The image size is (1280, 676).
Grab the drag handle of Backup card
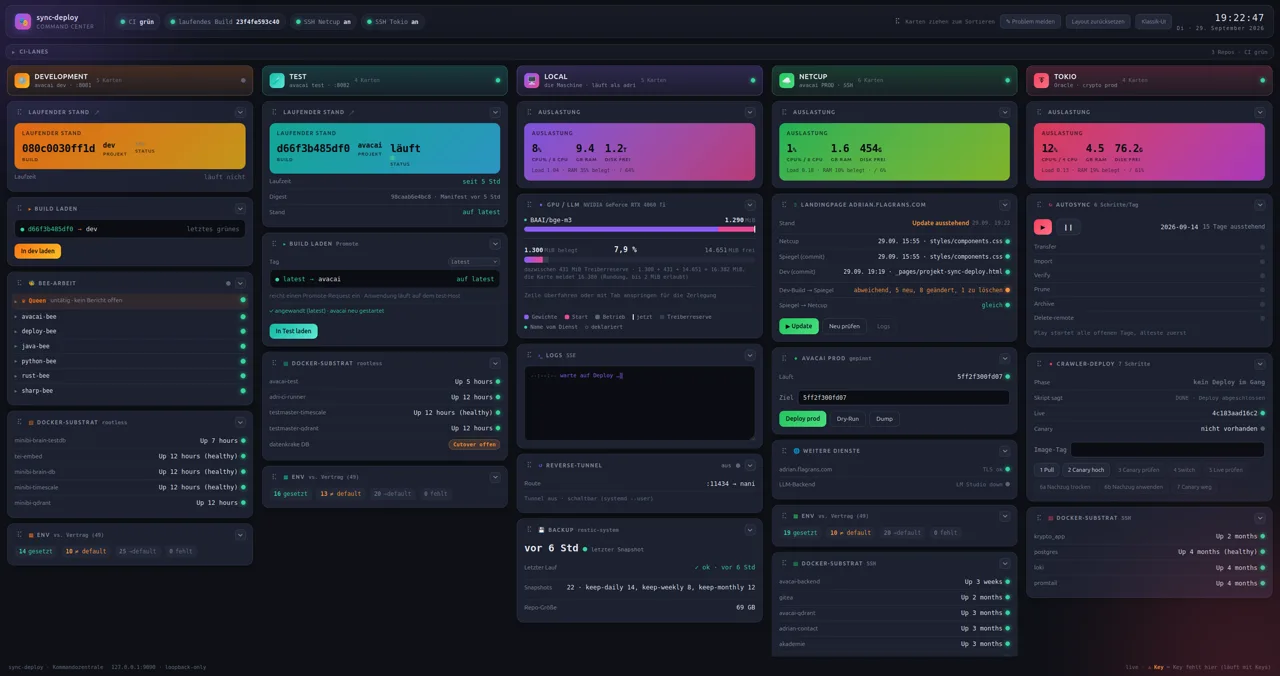(x=530, y=530)
